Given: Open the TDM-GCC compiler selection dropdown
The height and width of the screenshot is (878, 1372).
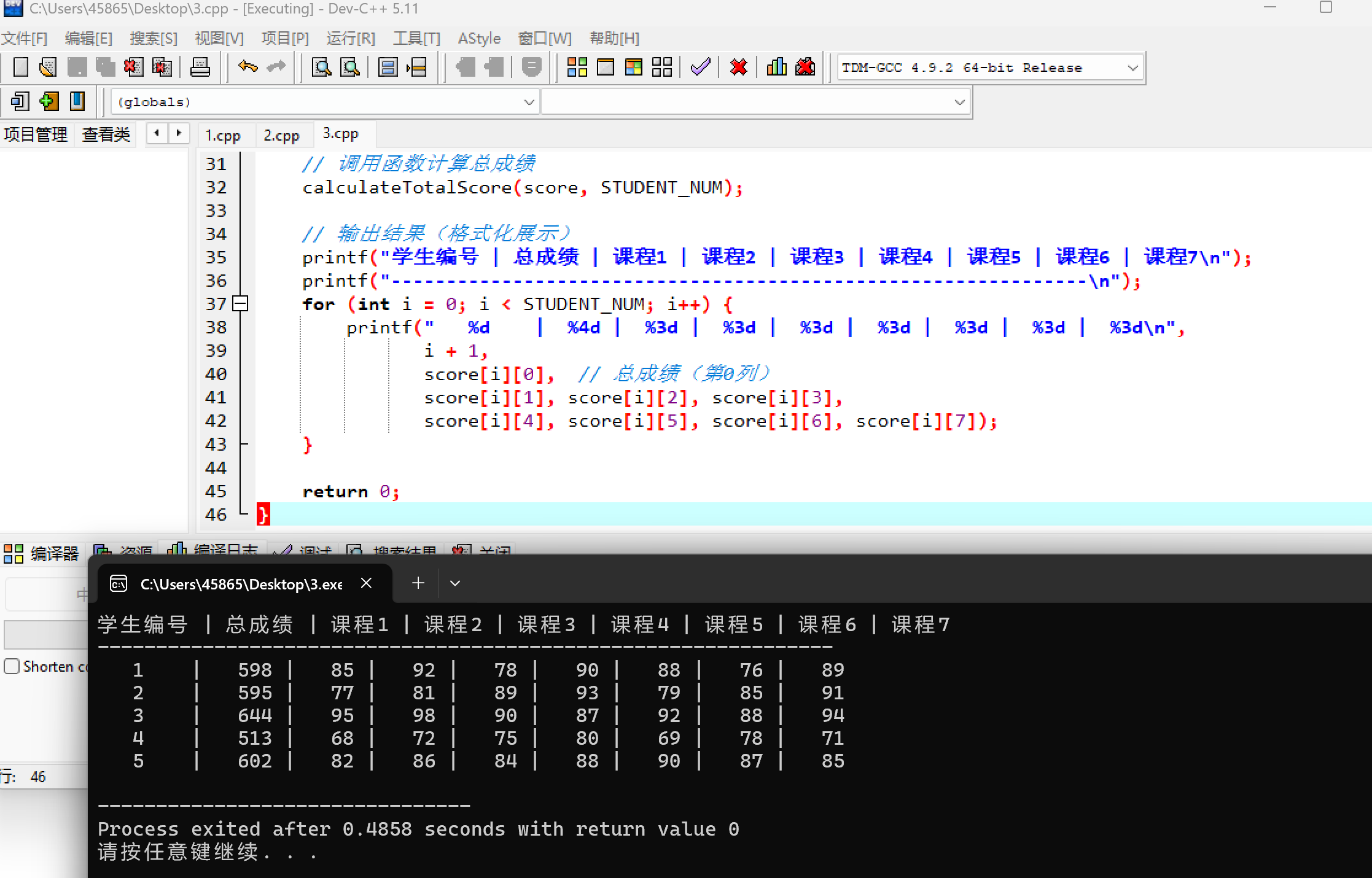Looking at the screenshot, I should [1132, 68].
